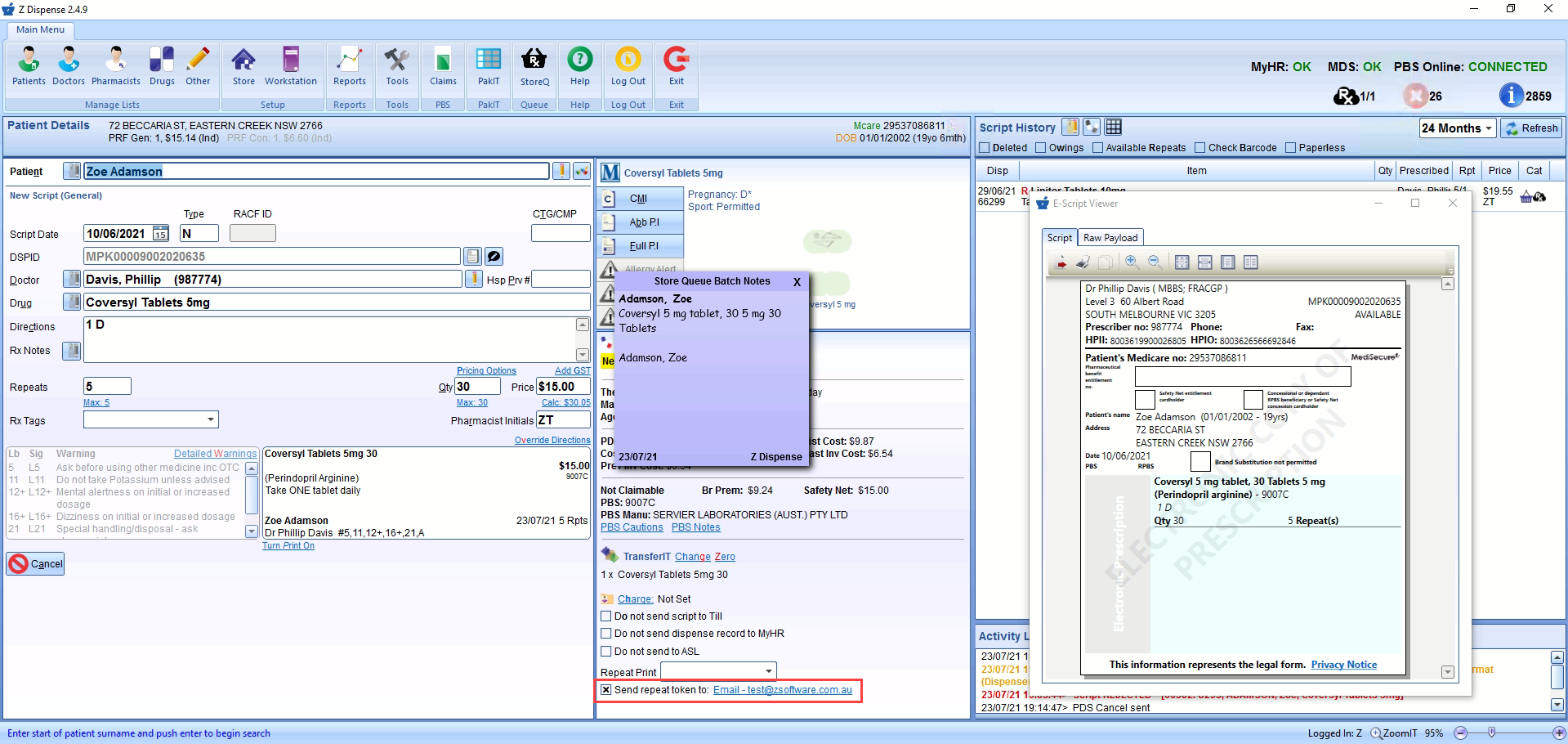
Task: Click the Drug lookup icon
Action: 72,303
